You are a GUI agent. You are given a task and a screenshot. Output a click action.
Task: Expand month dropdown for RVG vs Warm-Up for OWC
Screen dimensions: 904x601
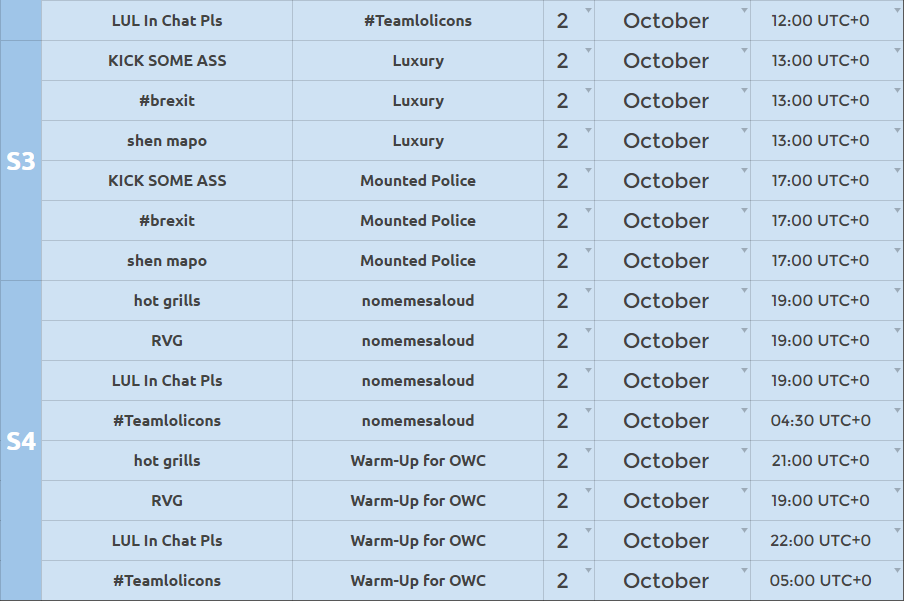click(x=744, y=491)
